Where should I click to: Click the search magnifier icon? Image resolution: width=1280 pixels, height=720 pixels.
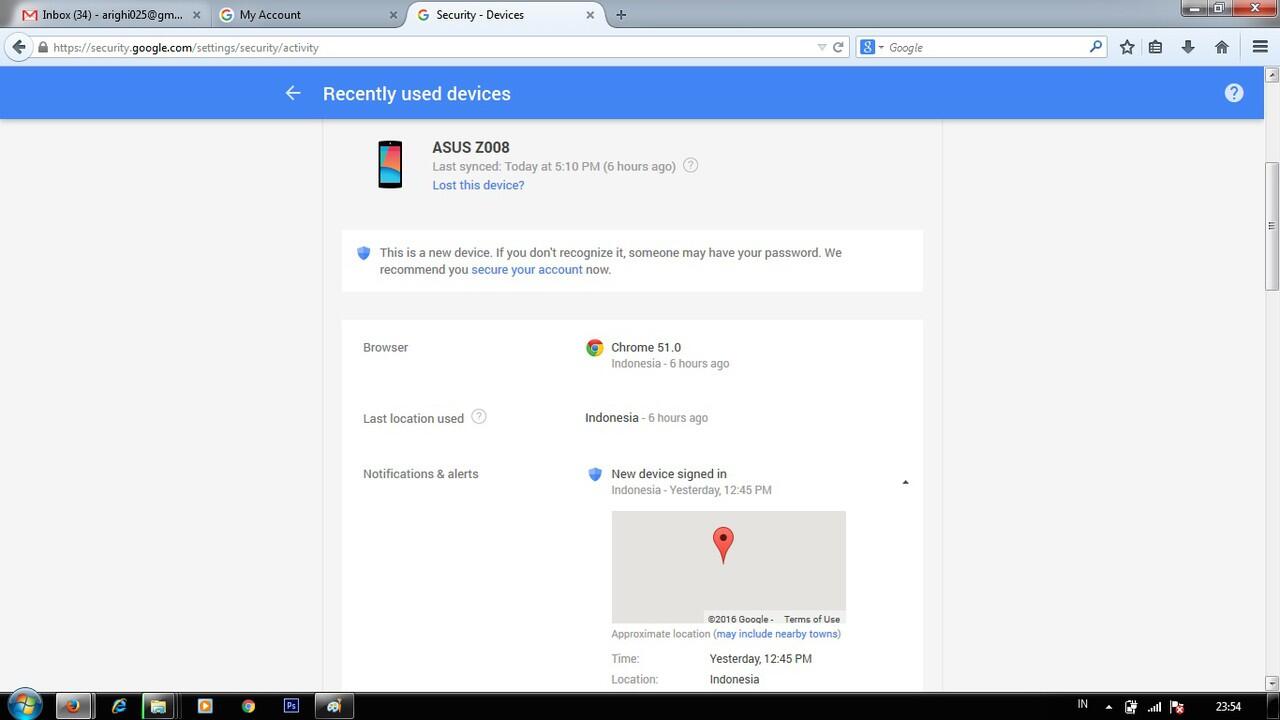(x=1096, y=47)
